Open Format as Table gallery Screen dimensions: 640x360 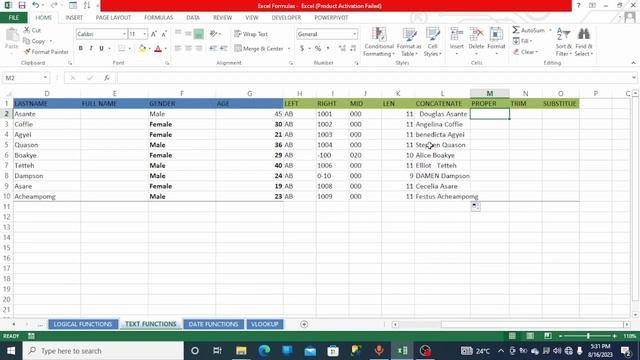coord(409,42)
